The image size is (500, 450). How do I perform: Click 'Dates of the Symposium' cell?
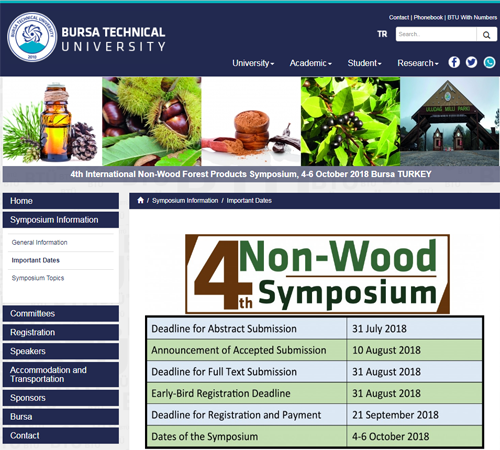point(246,436)
